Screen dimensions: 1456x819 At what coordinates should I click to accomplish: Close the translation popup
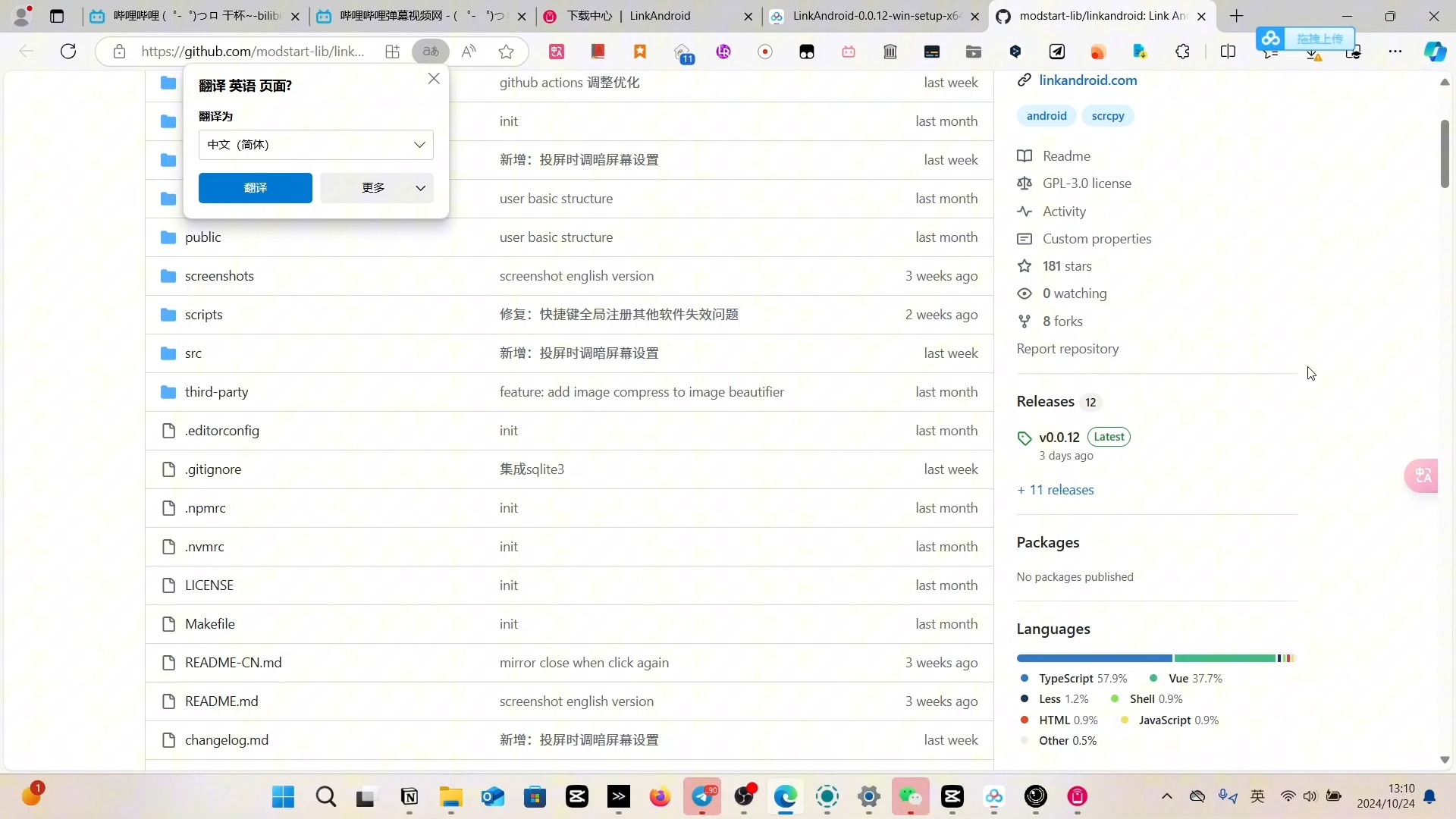pos(434,79)
